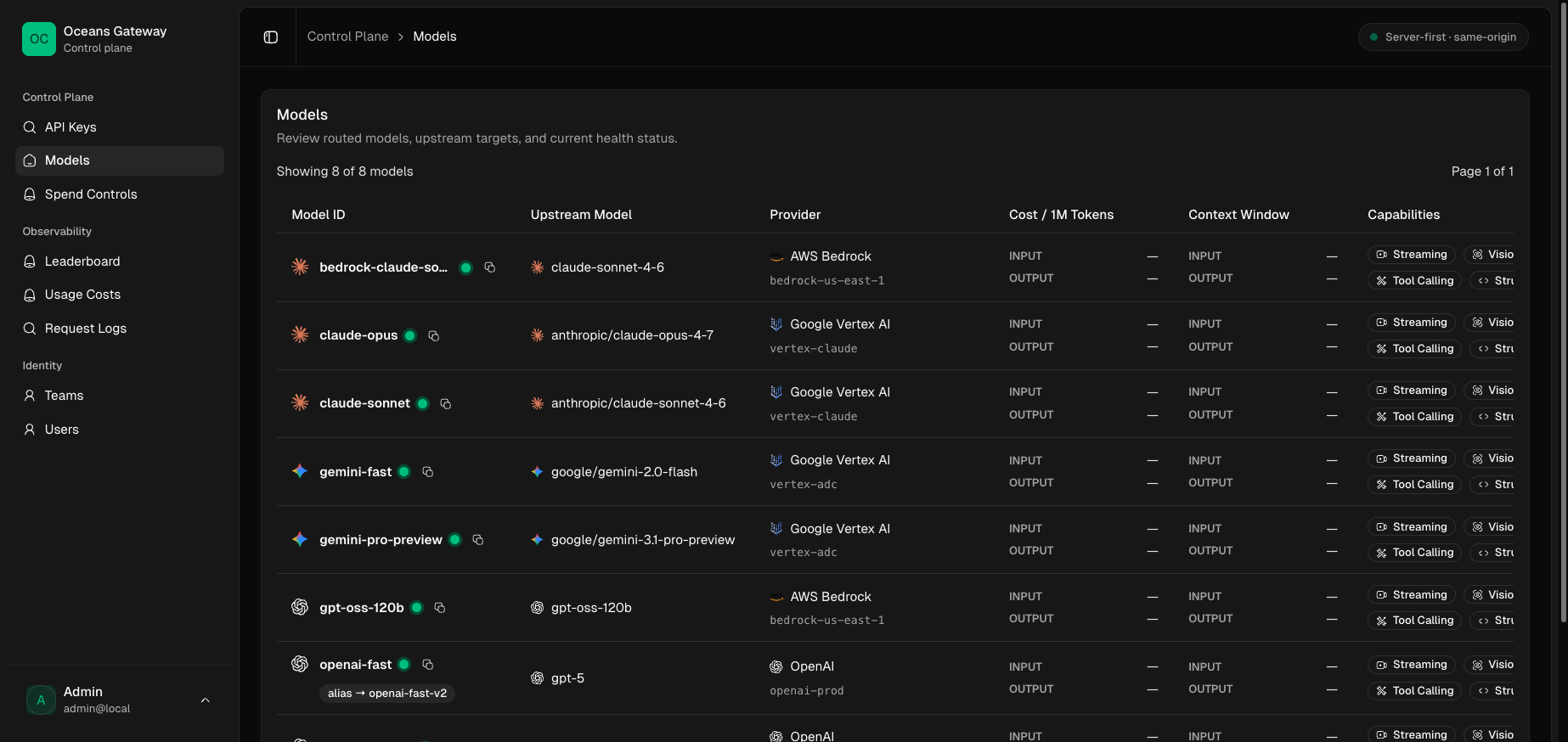Copy the openai-fast model ID
Viewport: 1568px width, 742px height.
(428, 665)
